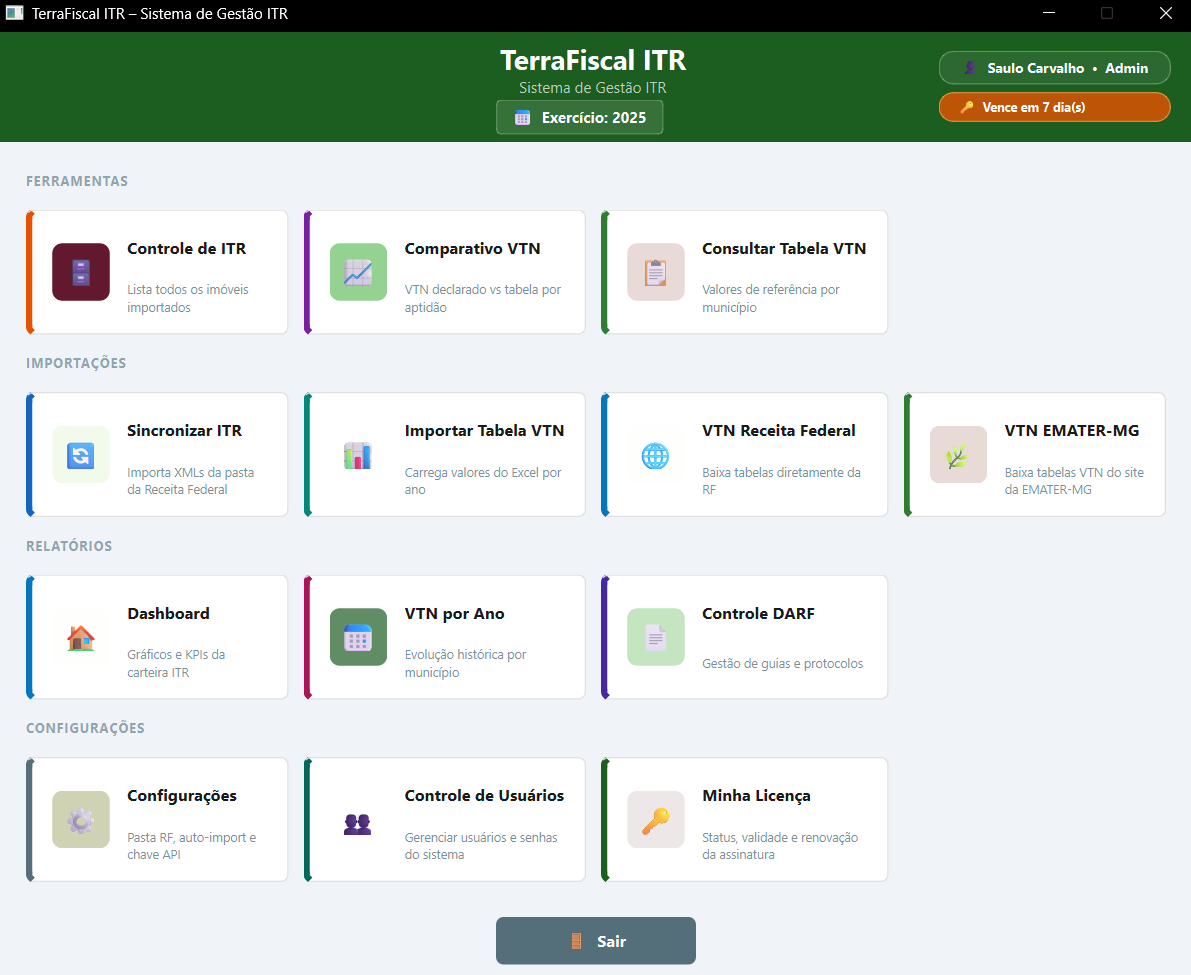Click text 'Carrega valores do Excel por ano'
The width and height of the screenshot is (1191, 975).
pyautogui.click(x=483, y=481)
